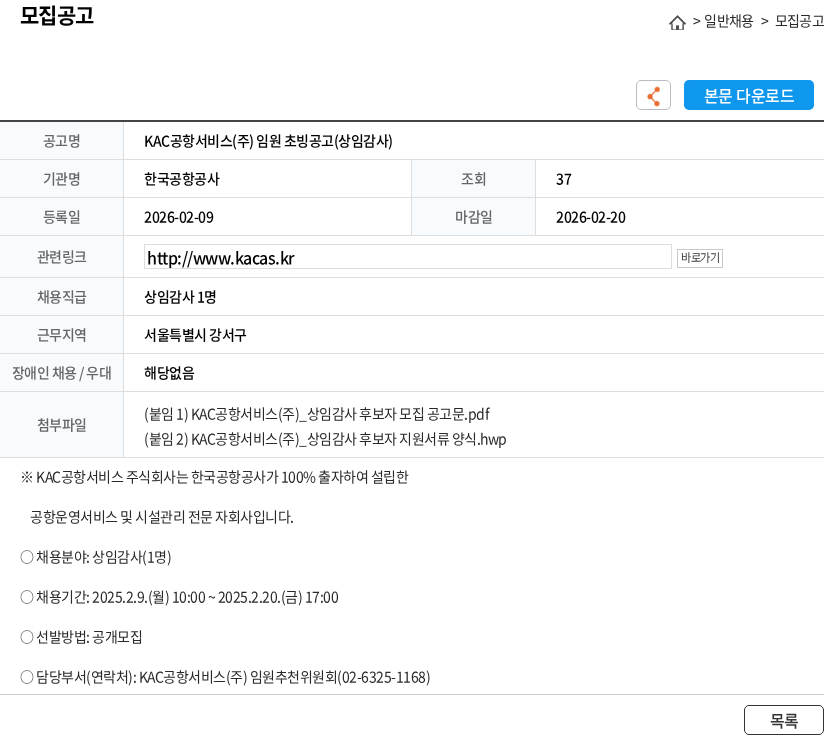The height and width of the screenshot is (736, 824).
Task: Click the 채용분야: 상임감사(1명) line
Action: (x=96, y=557)
